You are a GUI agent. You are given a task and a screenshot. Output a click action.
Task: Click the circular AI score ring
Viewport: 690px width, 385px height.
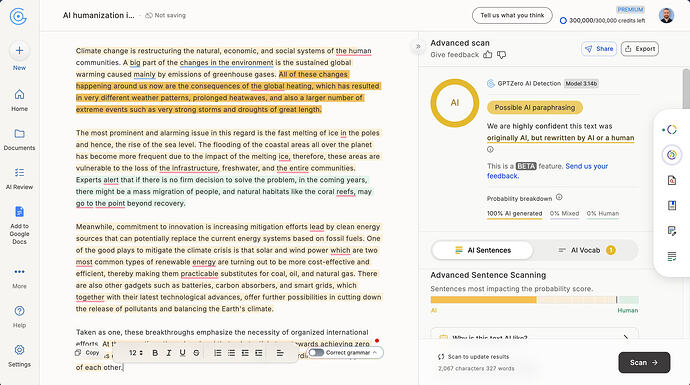tap(455, 103)
